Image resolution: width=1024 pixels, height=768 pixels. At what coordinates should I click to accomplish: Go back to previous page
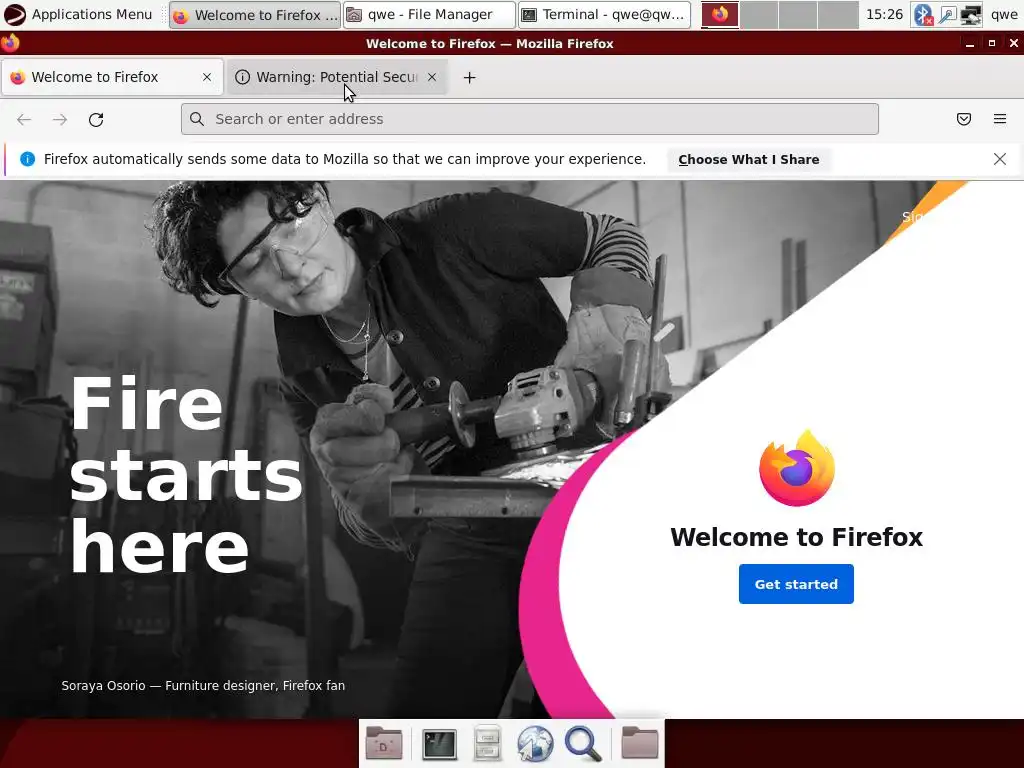click(24, 120)
